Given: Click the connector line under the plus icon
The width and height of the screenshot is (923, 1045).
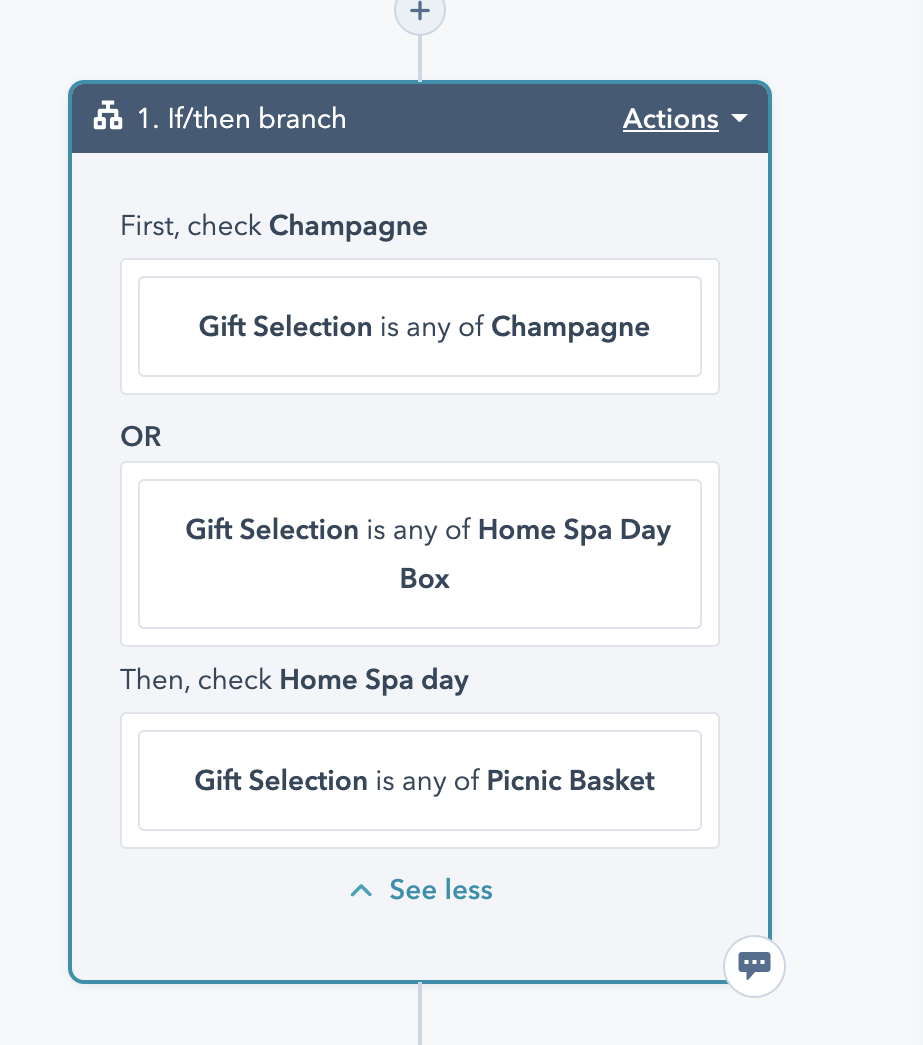Looking at the screenshot, I should point(420,58).
